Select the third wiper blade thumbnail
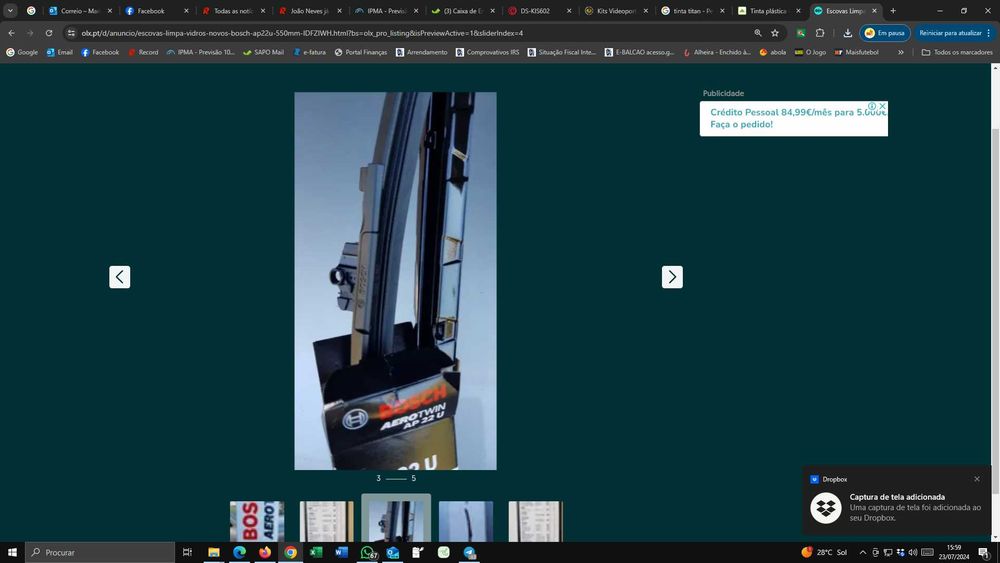1000x563 pixels. pos(396,519)
